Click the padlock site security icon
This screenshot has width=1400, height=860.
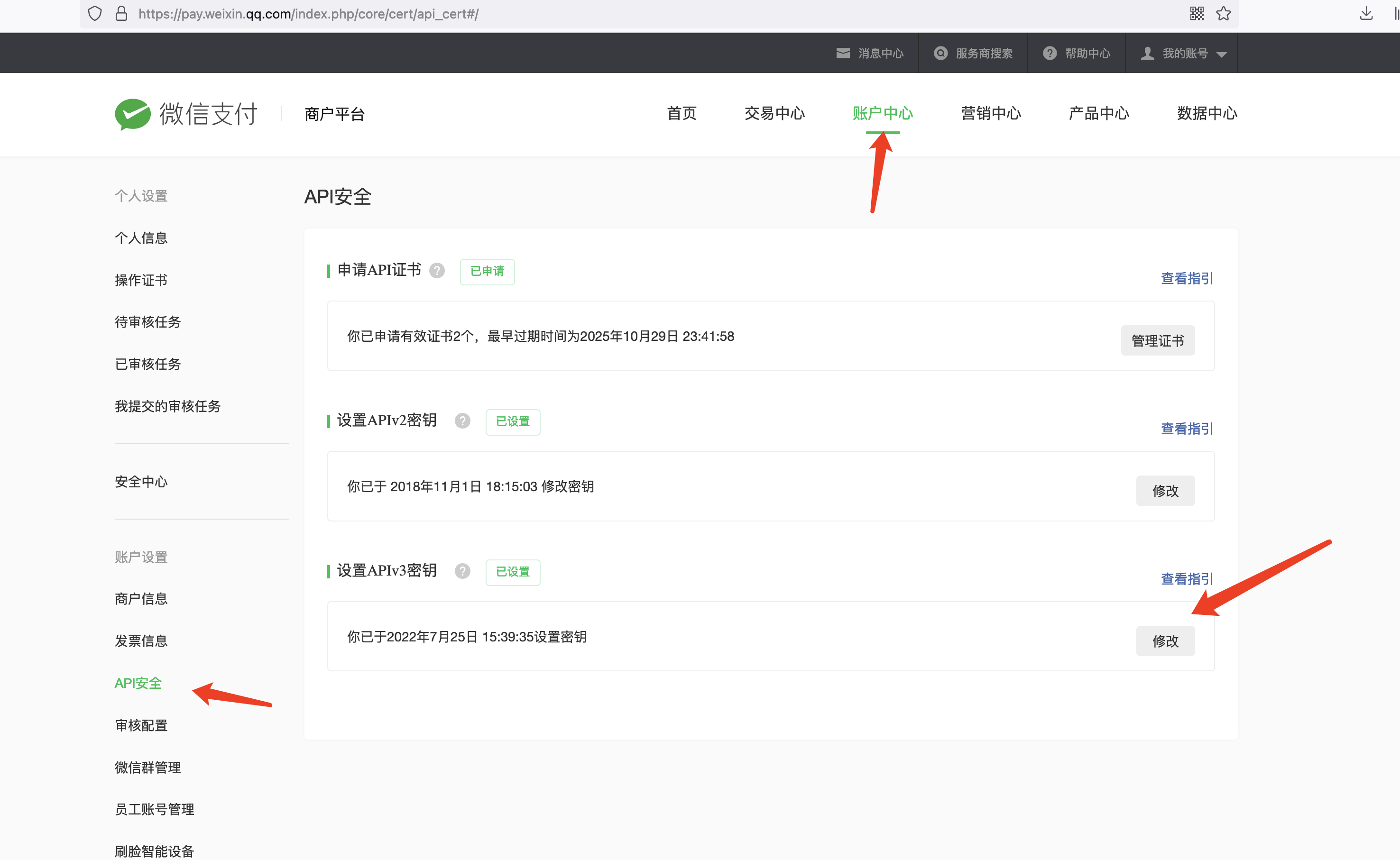(121, 14)
